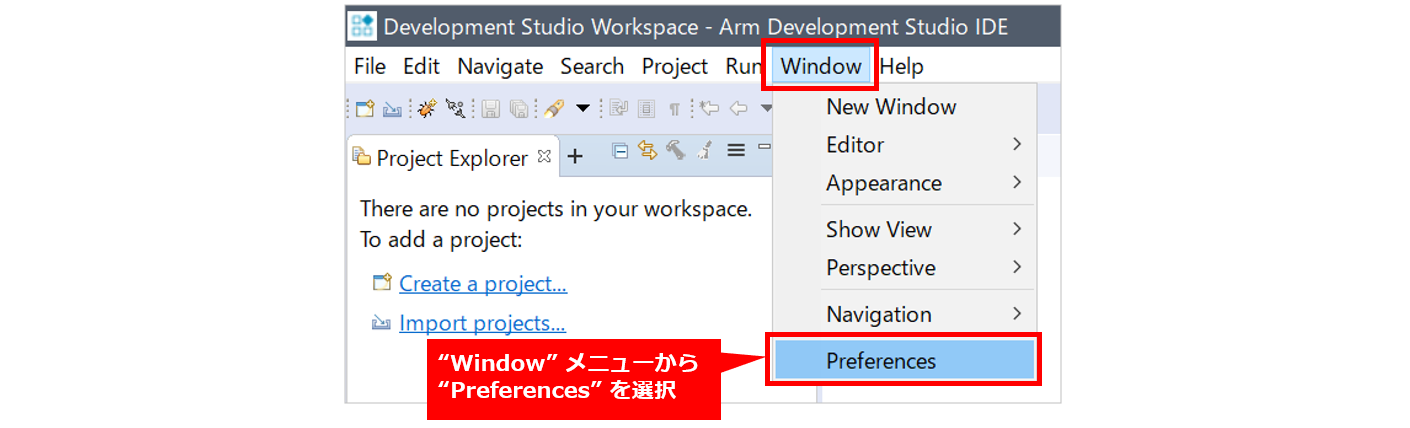The image size is (1410, 428).
Task: Minimize the Project Explorer panel
Action: [764, 146]
